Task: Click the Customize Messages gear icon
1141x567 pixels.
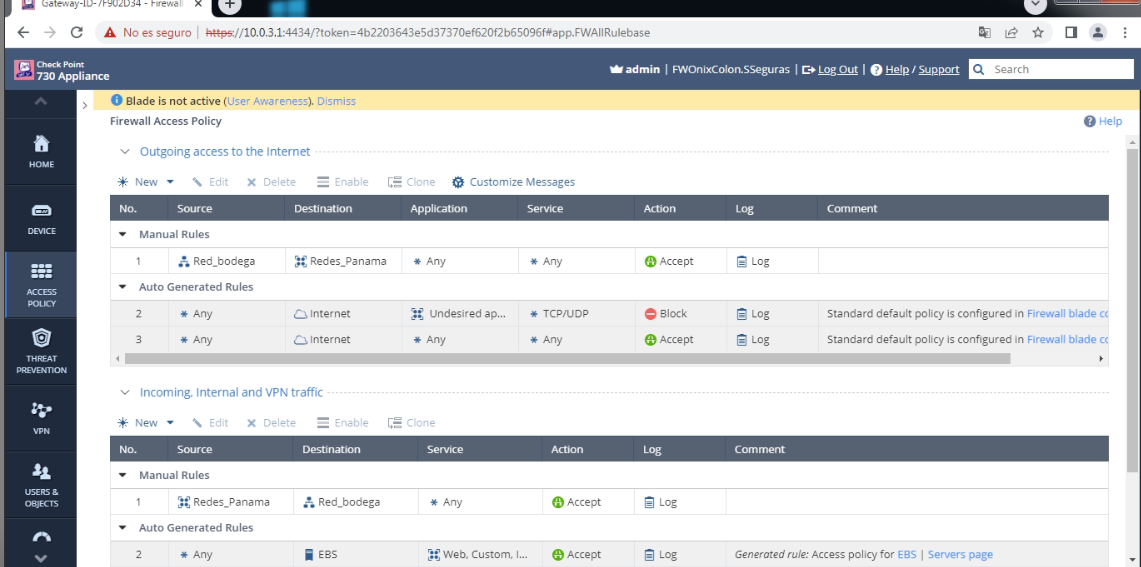Action: click(x=458, y=182)
